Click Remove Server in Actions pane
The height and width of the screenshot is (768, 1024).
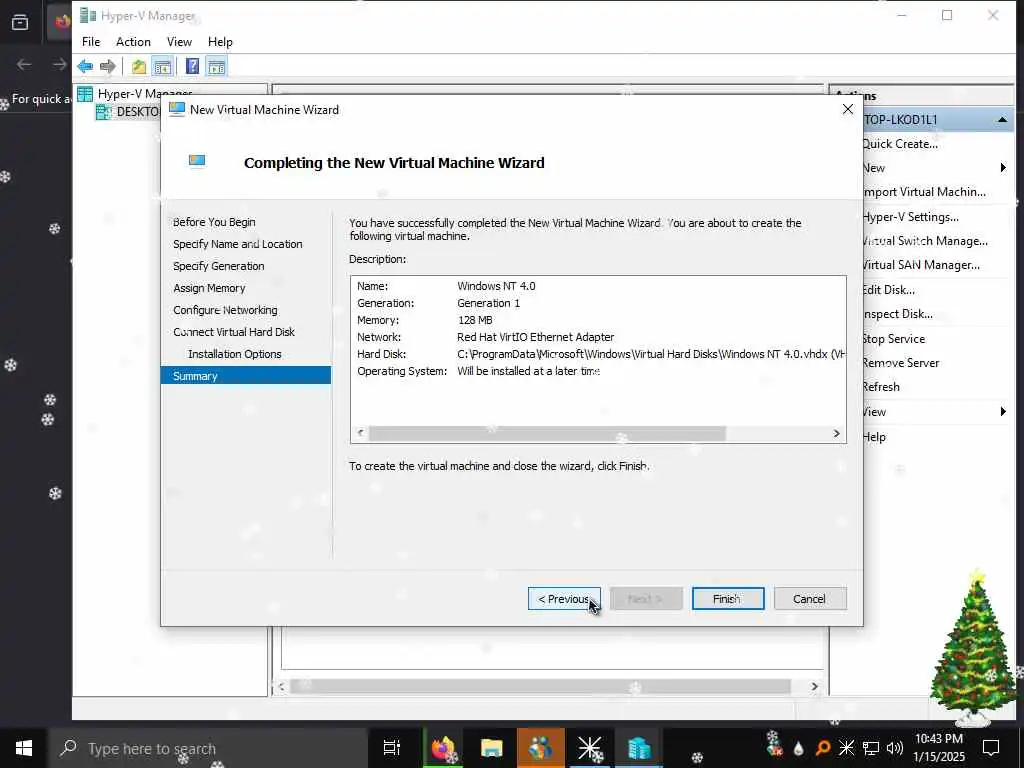901,363
